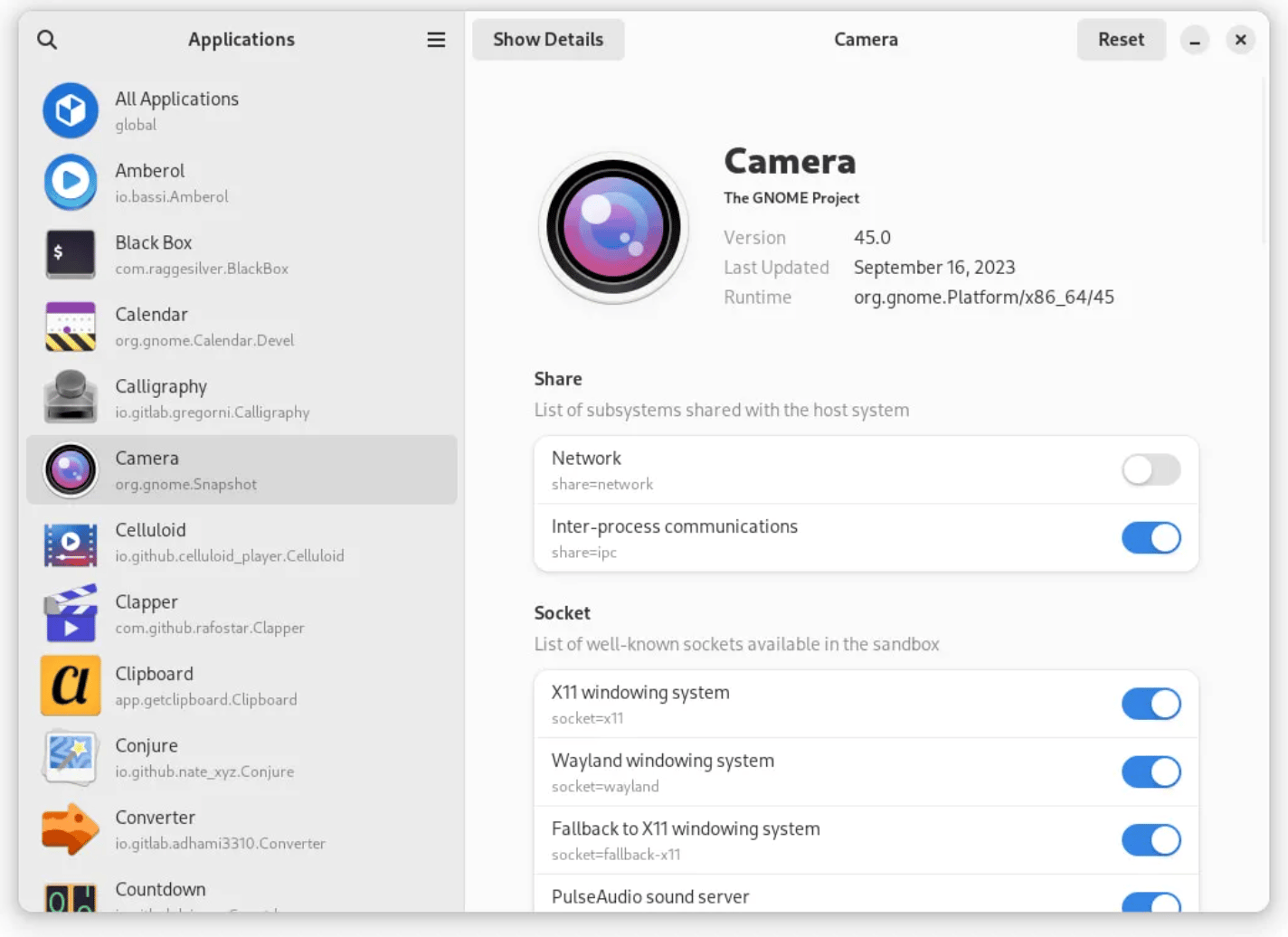Image resolution: width=1288 pixels, height=937 pixels.
Task: Select the Clapper app icon
Action: (x=71, y=613)
